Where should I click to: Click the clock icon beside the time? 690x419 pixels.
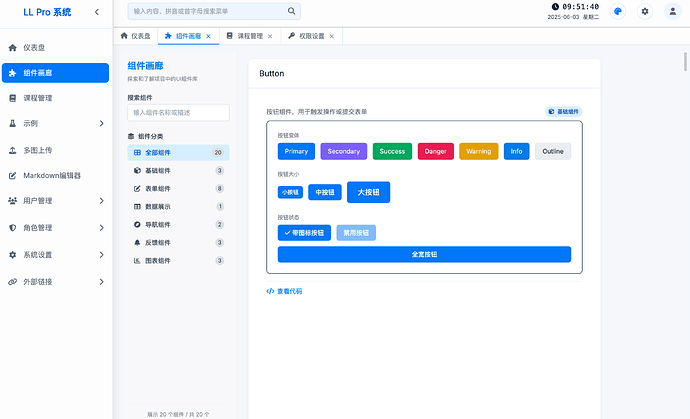tap(555, 7)
